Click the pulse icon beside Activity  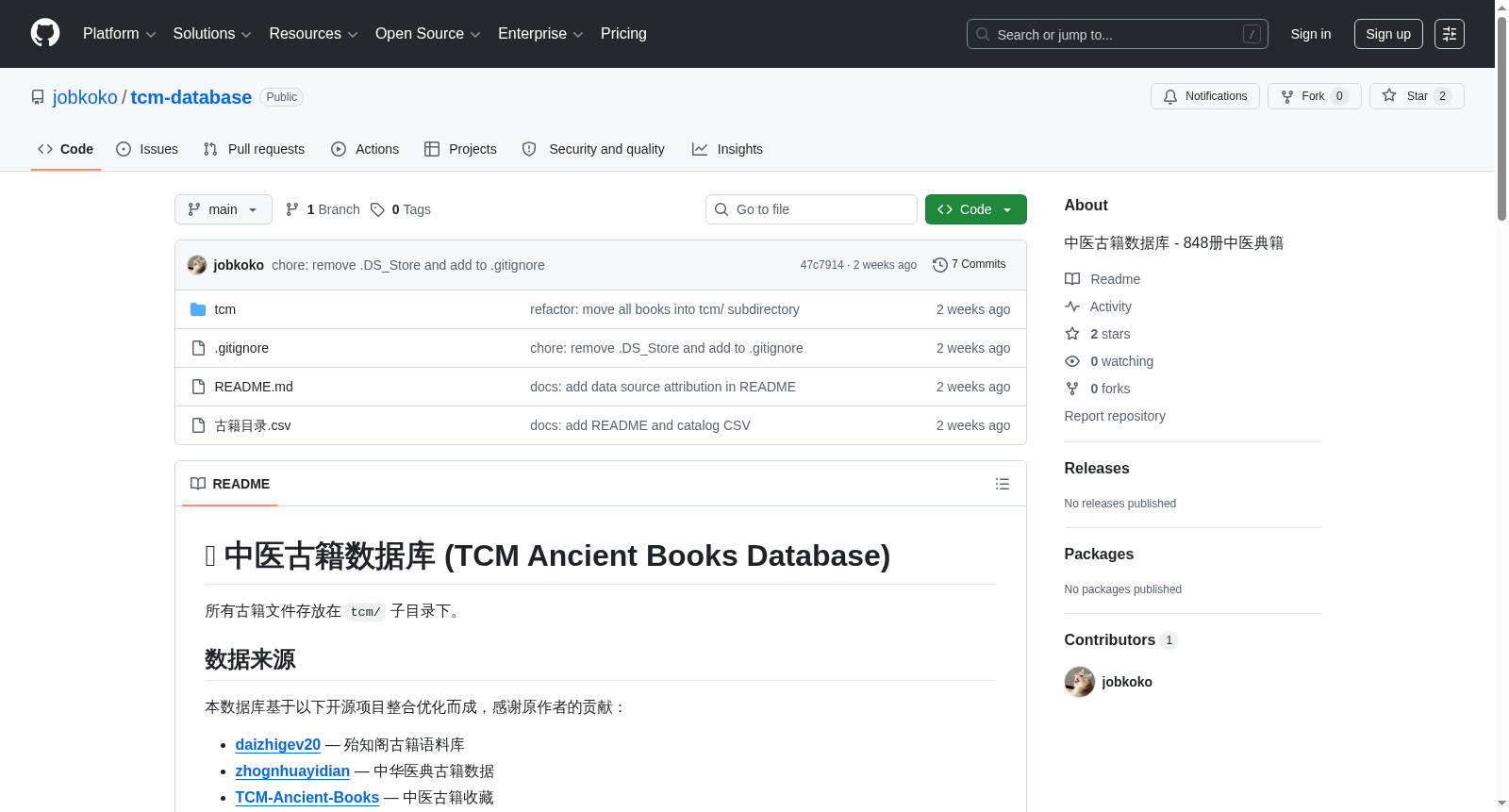coord(1072,307)
